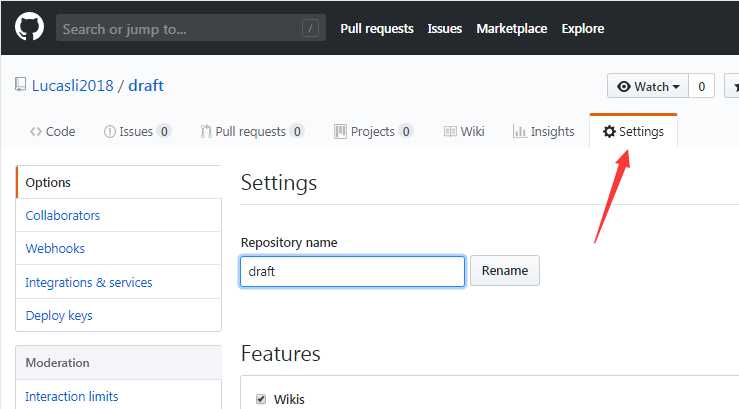Select Options in settings sidebar
The width and height of the screenshot is (739, 409).
[118, 182]
